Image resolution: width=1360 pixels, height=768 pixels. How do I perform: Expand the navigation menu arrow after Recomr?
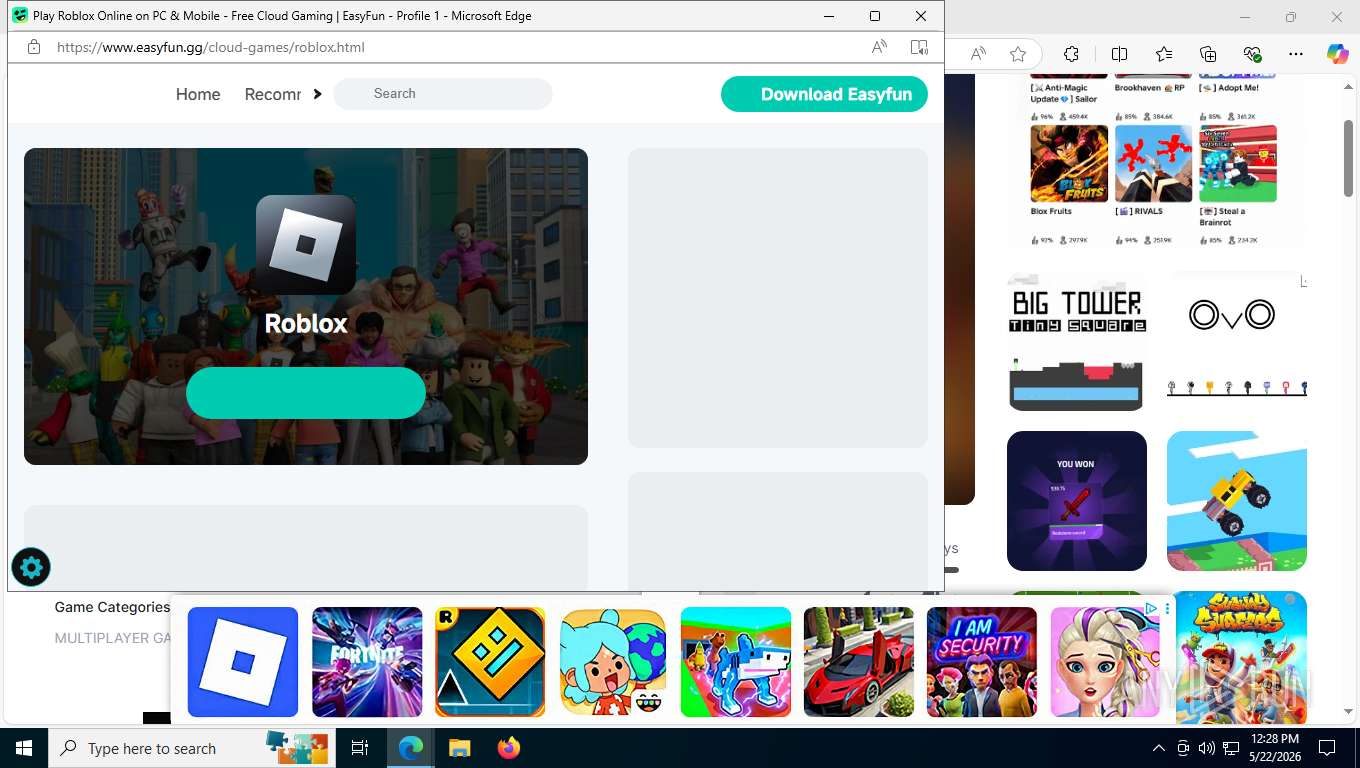pyautogui.click(x=317, y=94)
